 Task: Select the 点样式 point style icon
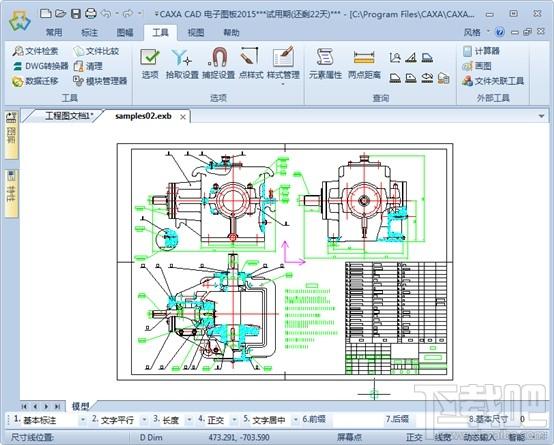[251, 63]
